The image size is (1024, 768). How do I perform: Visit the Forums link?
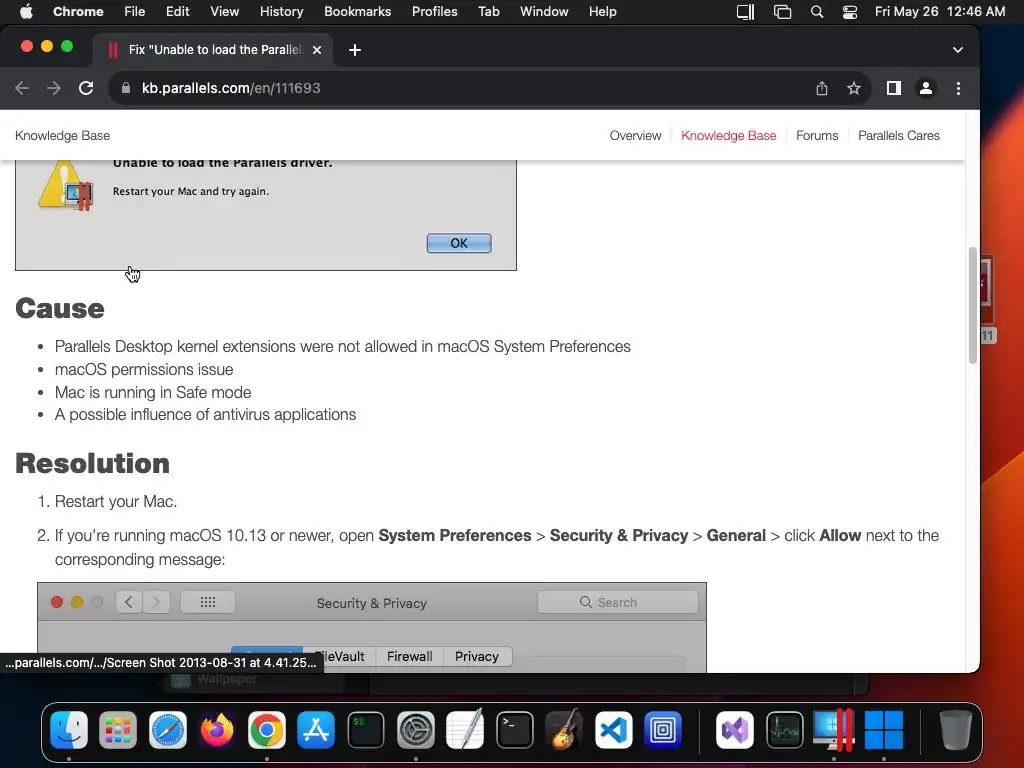click(817, 136)
